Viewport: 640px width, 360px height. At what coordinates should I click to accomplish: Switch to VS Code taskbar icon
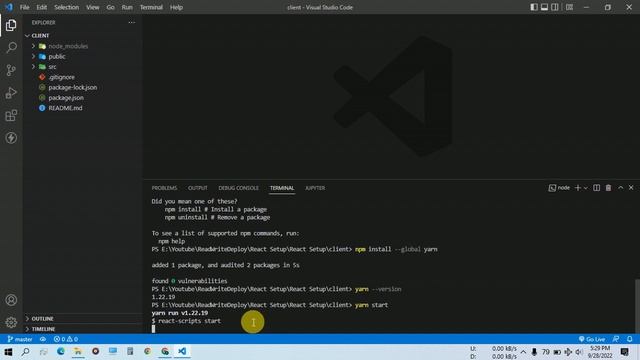tap(182, 351)
